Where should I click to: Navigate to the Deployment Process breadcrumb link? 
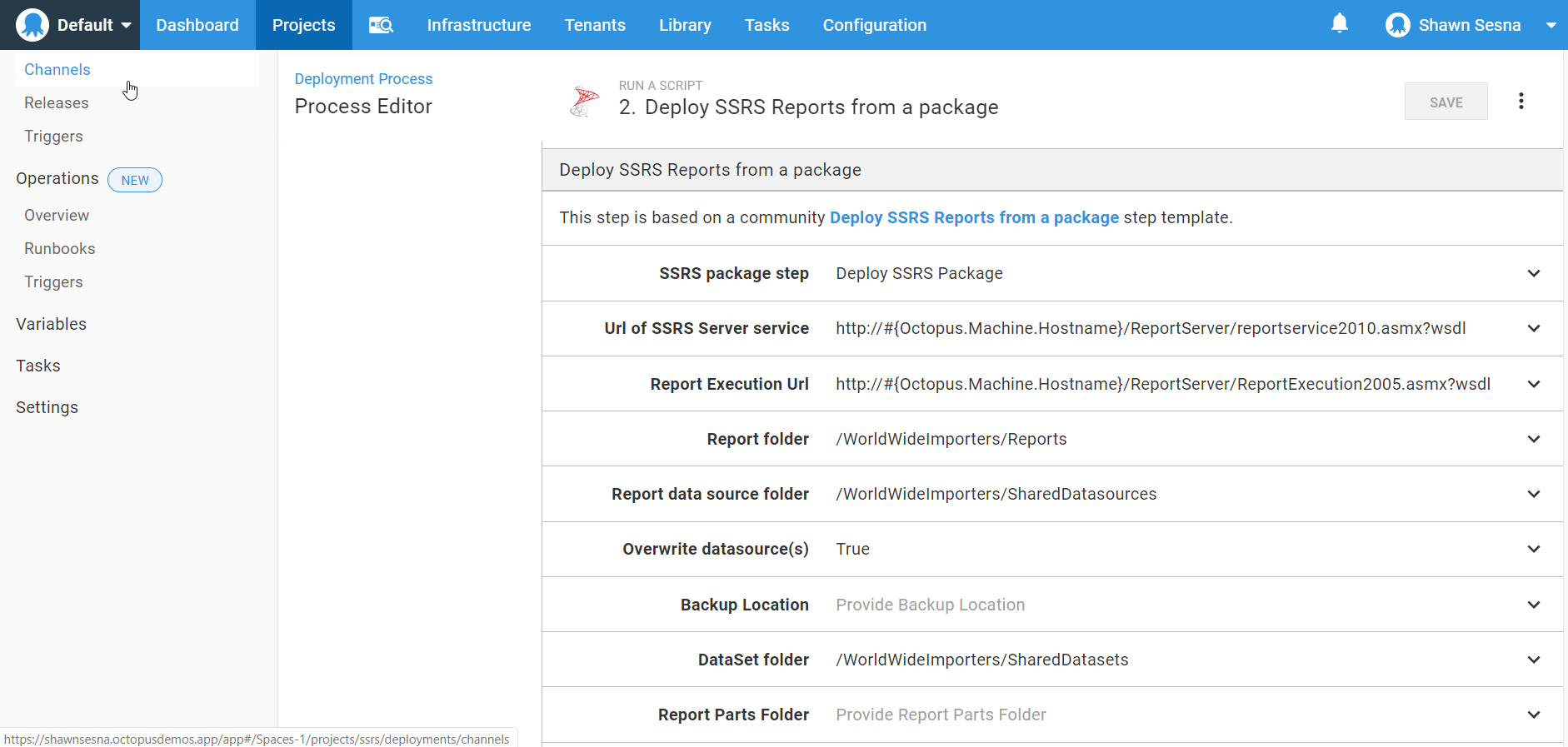coord(363,79)
